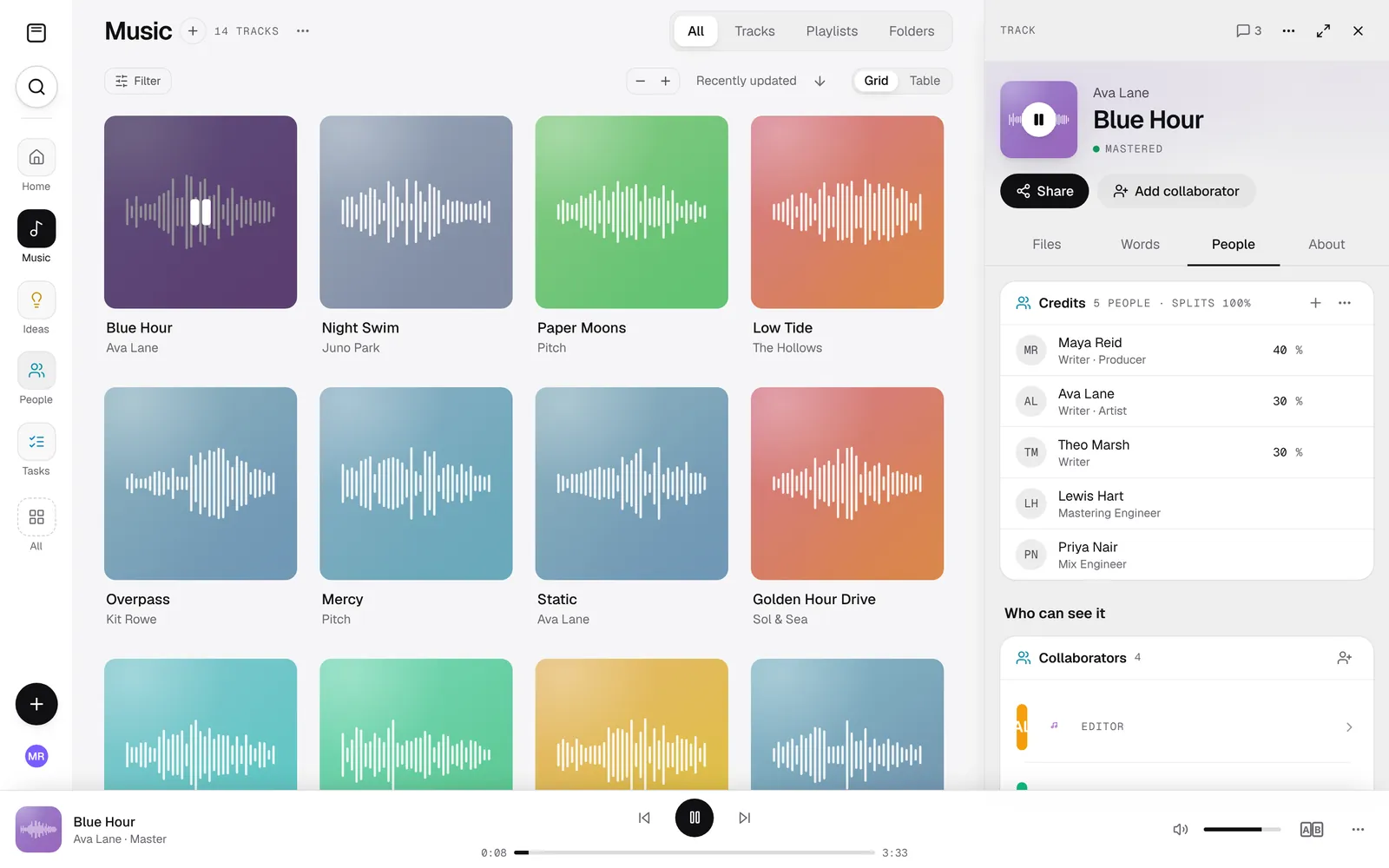Pause Blue Hour from track panel artwork

point(1038,120)
